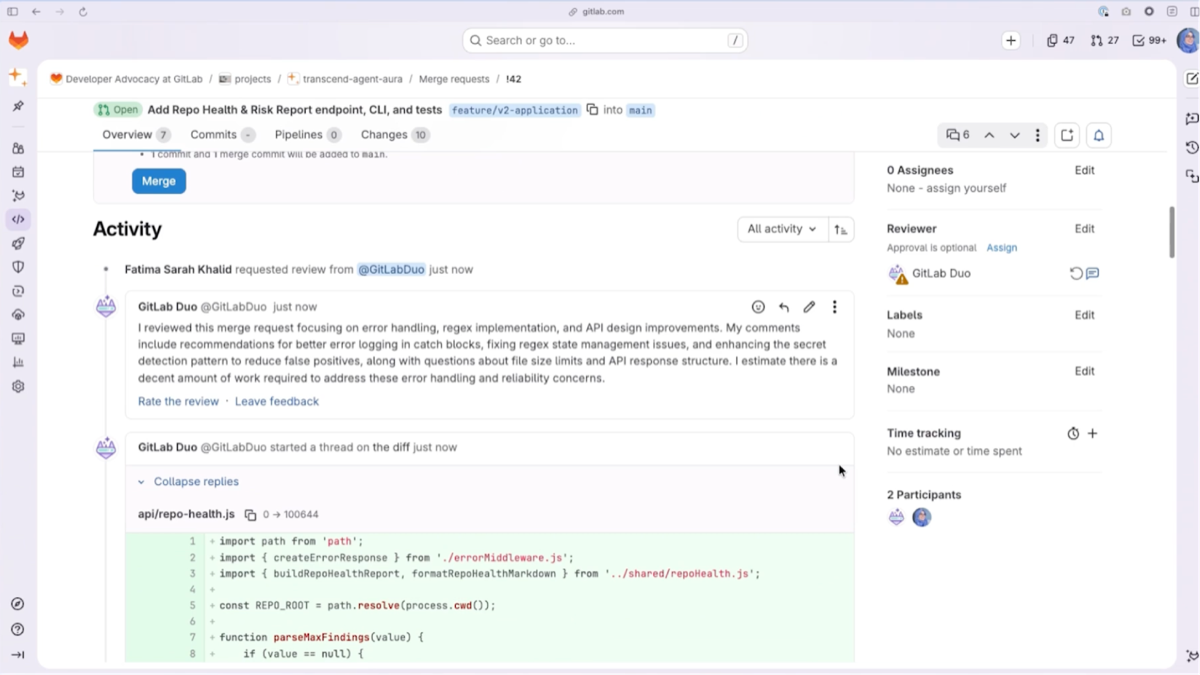The width and height of the screenshot is (1200, 675).
Task: Open the user avatar menu
Action: pos(1187,40)
